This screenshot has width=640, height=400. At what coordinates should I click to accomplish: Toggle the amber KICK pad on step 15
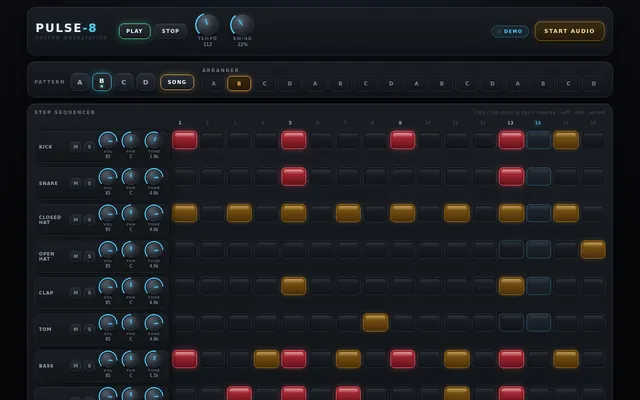click(566, 140)
